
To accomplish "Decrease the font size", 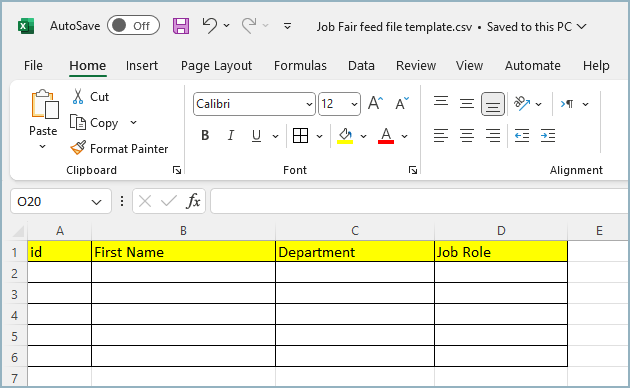I will (401, 104).
